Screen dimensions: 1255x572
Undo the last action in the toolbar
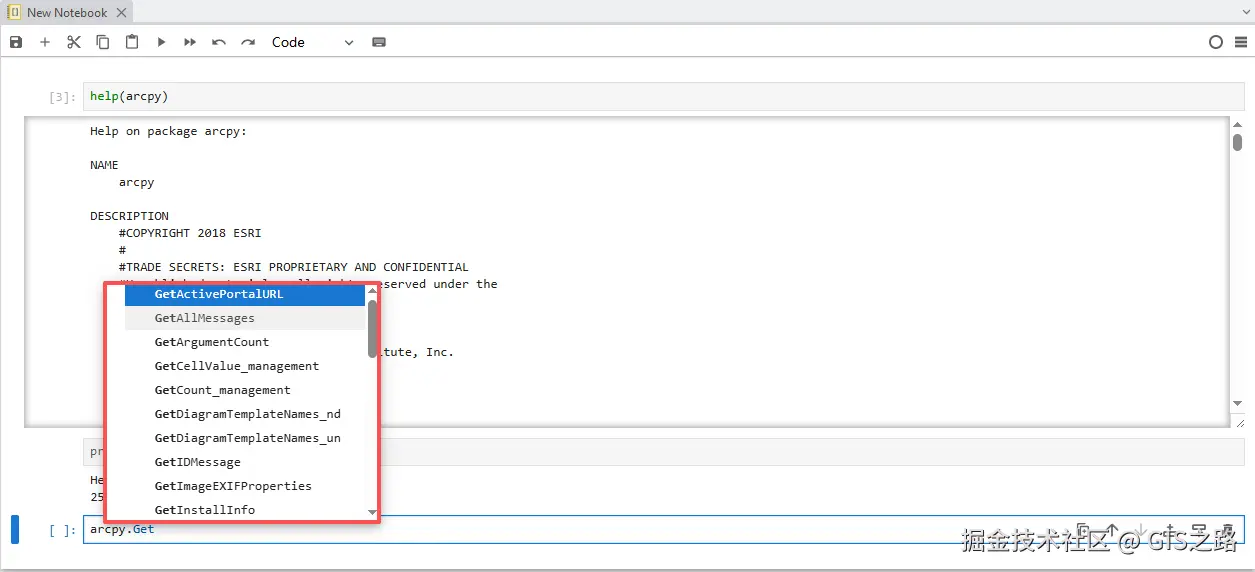(219, 42)
